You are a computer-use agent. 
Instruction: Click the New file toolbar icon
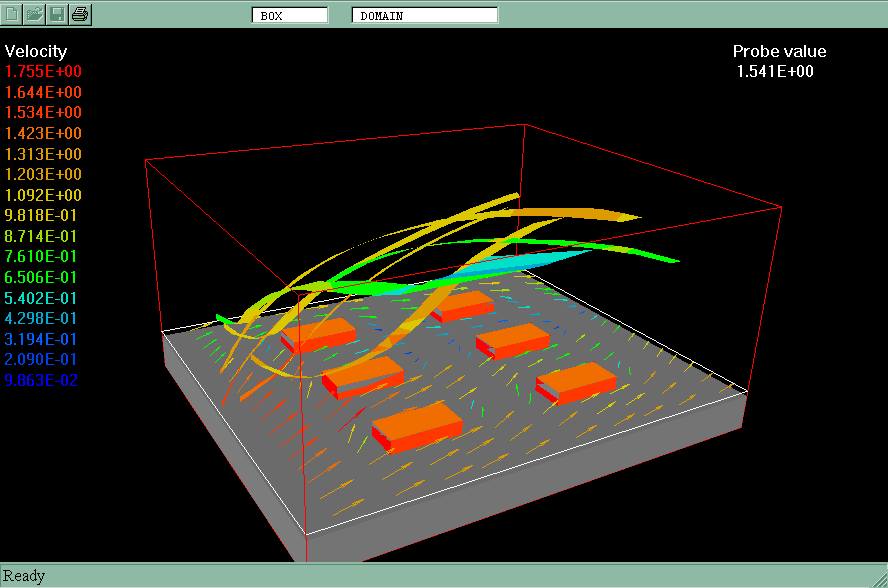pyautogui.click(x=13, y=14)
